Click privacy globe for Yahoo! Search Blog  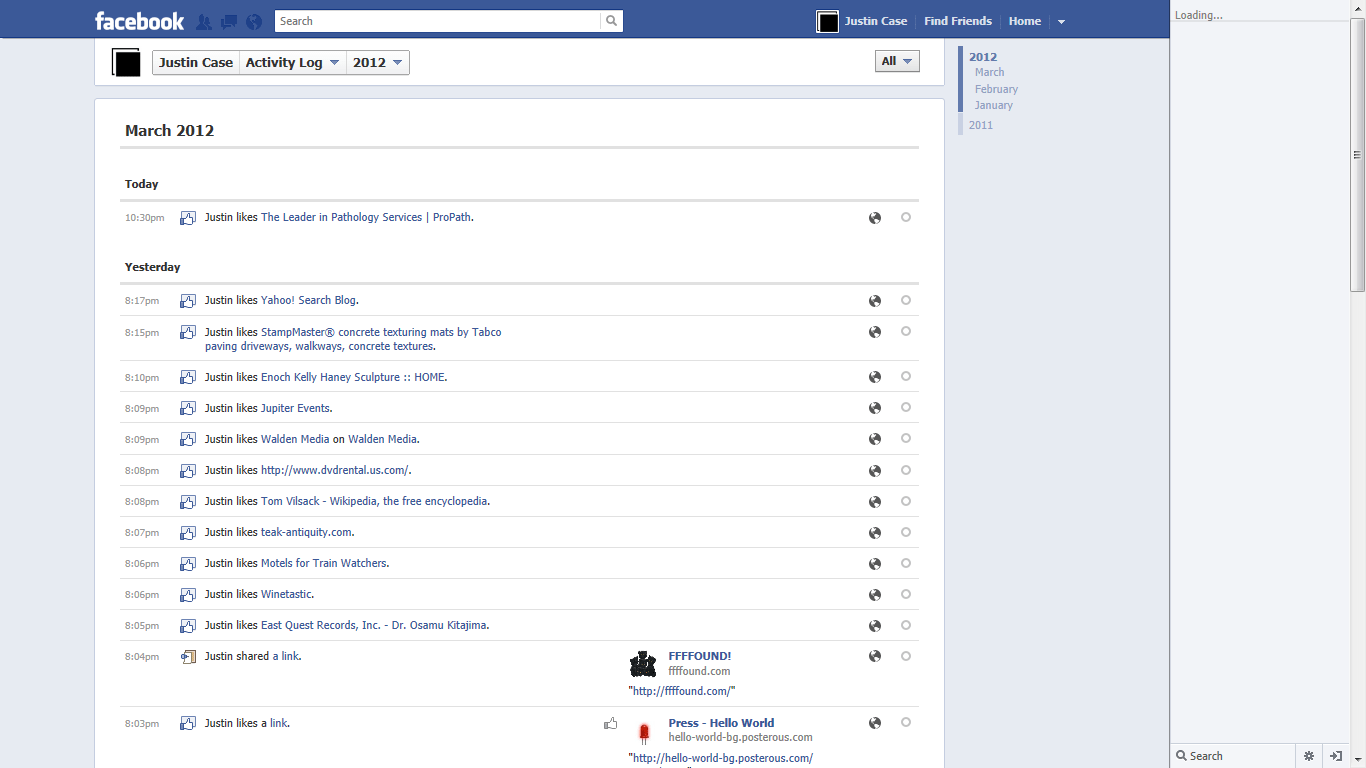[875, 301]
